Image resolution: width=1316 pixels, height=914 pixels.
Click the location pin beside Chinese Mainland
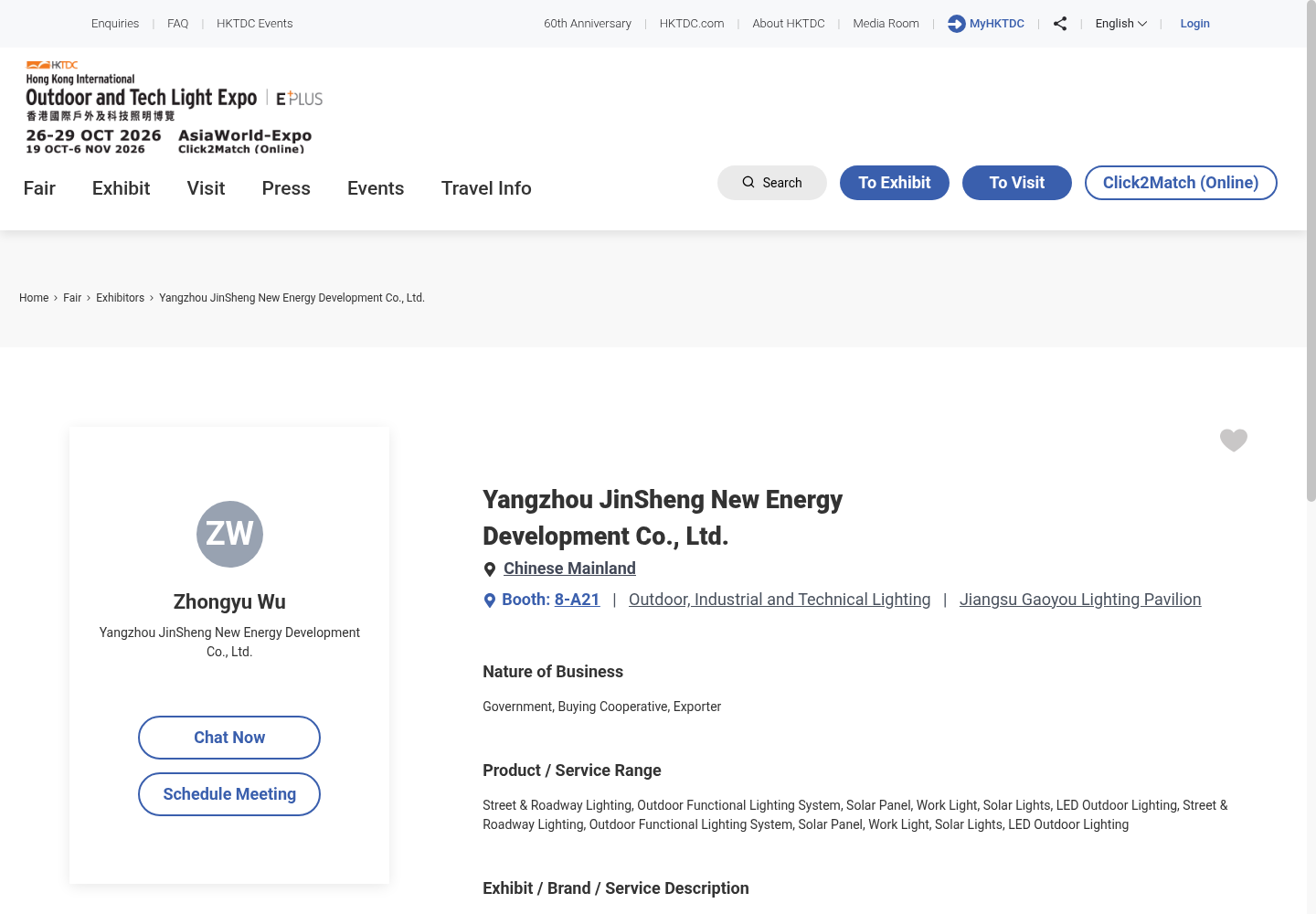click(490, 569)
